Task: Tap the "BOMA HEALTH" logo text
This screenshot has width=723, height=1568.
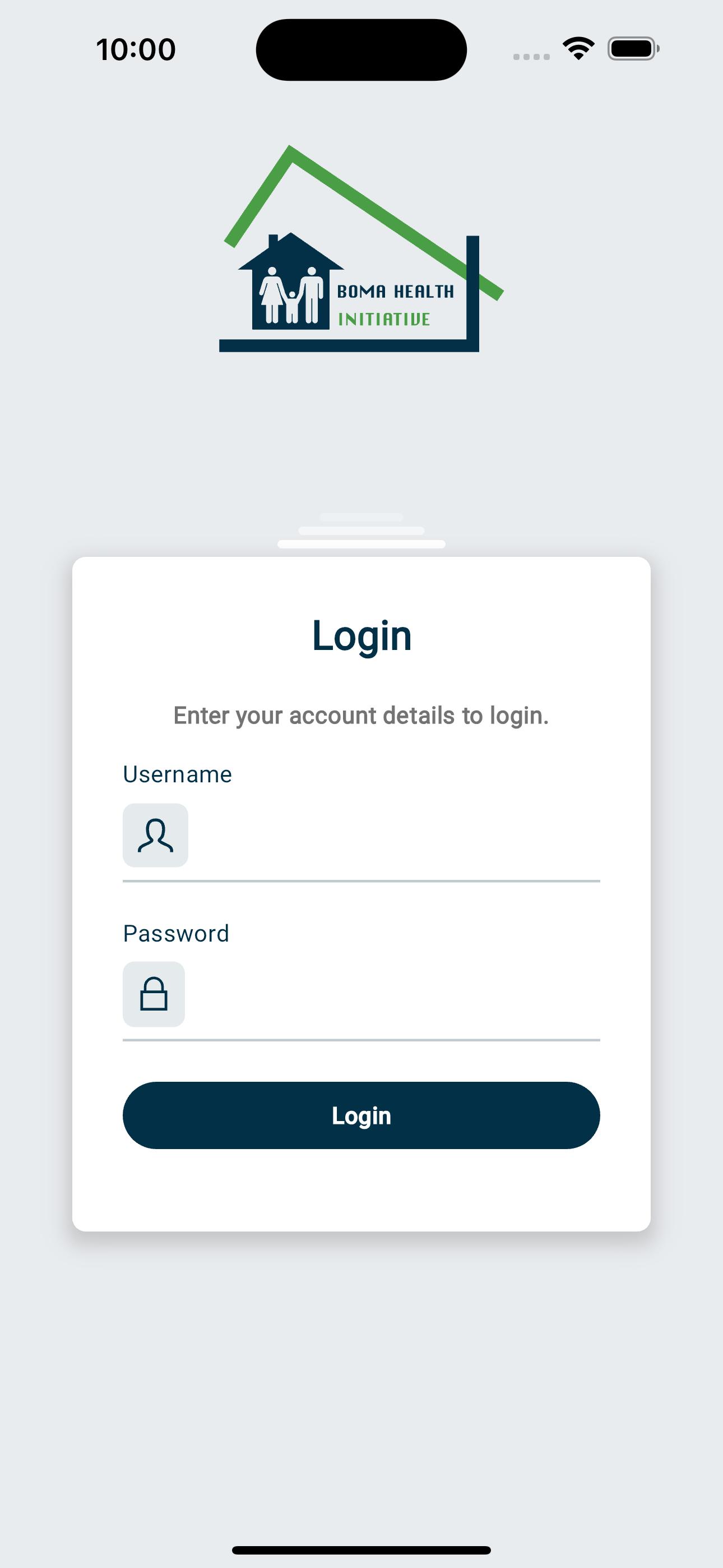Action: click(396, 292)
